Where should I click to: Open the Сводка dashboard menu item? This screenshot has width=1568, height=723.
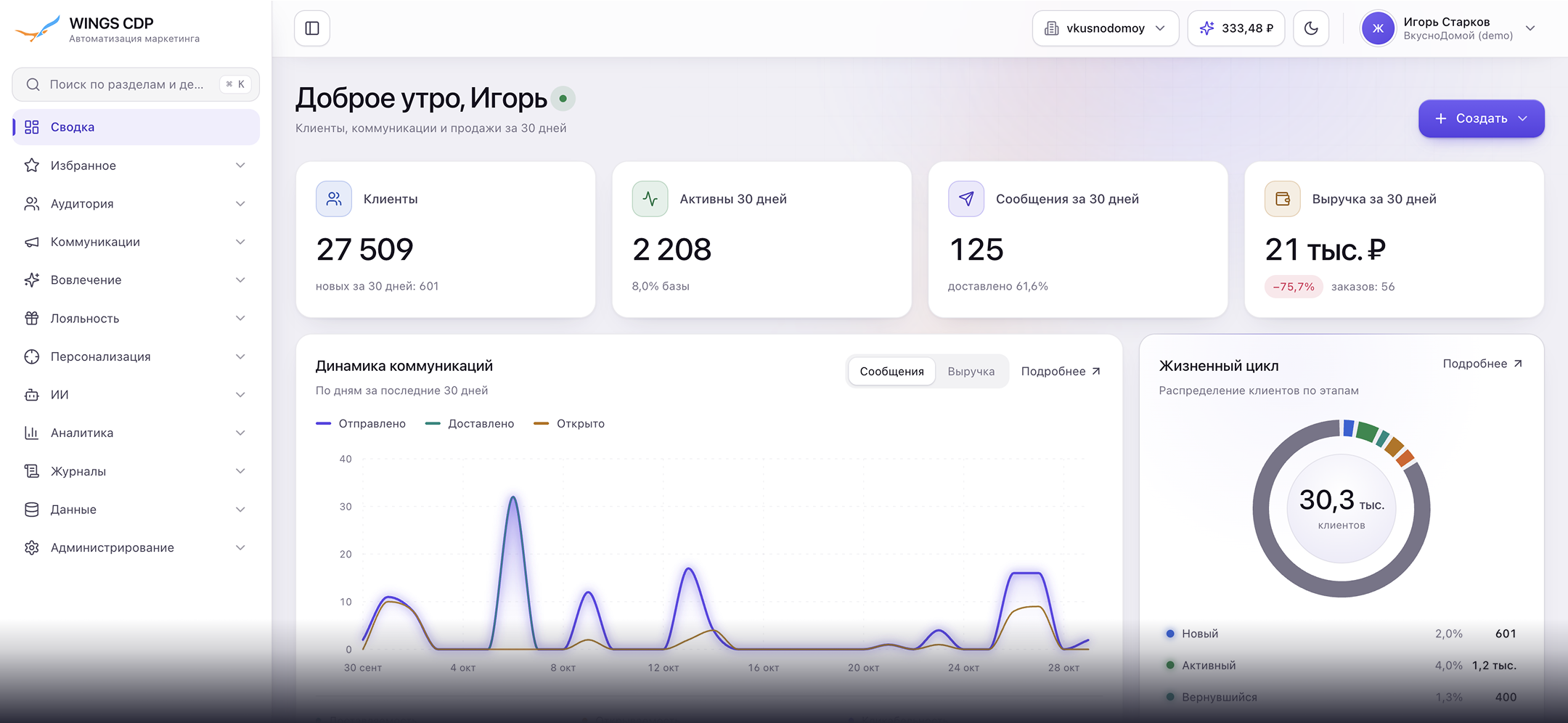click(136, 127)
